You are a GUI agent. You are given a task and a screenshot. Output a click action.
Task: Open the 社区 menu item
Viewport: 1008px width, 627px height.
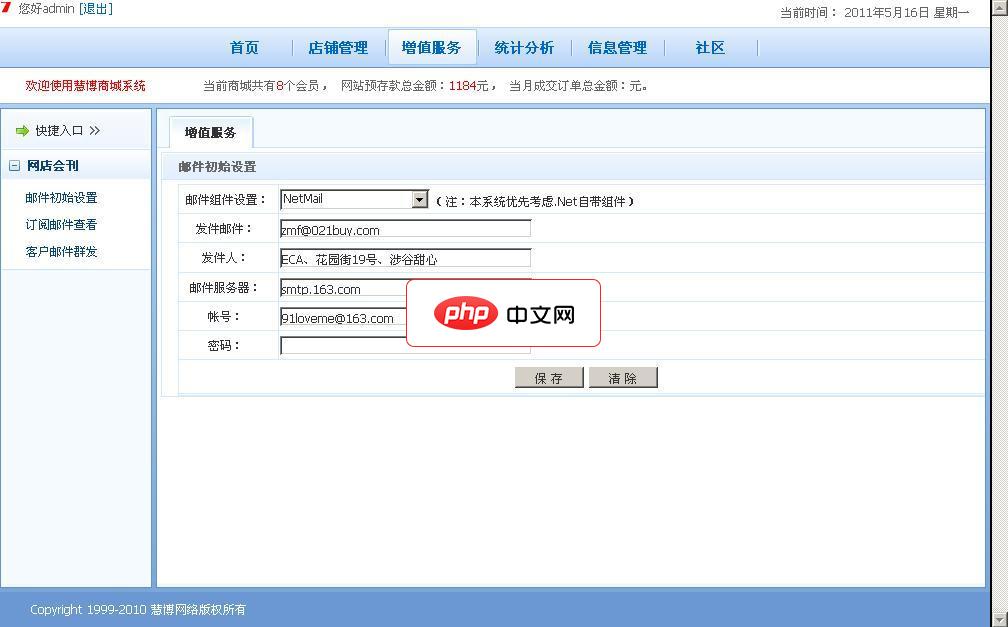tap(709, 47)
